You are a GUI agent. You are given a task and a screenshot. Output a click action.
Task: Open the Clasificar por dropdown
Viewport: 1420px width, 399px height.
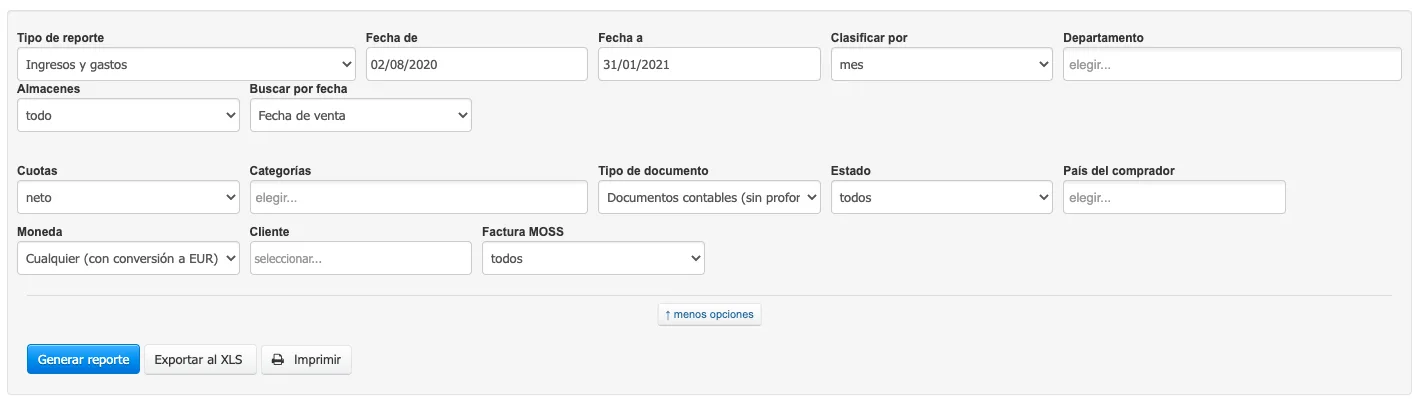941,65
